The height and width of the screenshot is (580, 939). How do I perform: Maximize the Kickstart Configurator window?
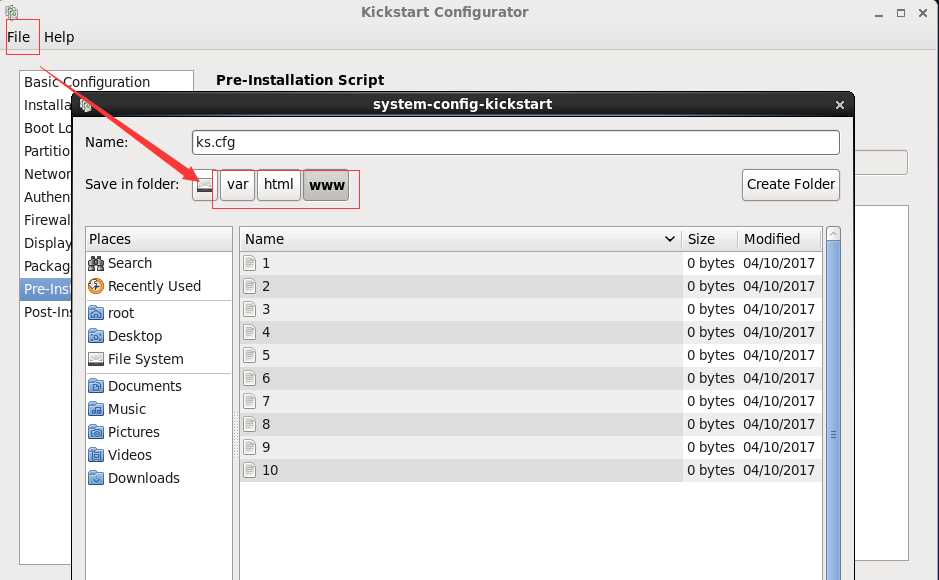[901, 13]
